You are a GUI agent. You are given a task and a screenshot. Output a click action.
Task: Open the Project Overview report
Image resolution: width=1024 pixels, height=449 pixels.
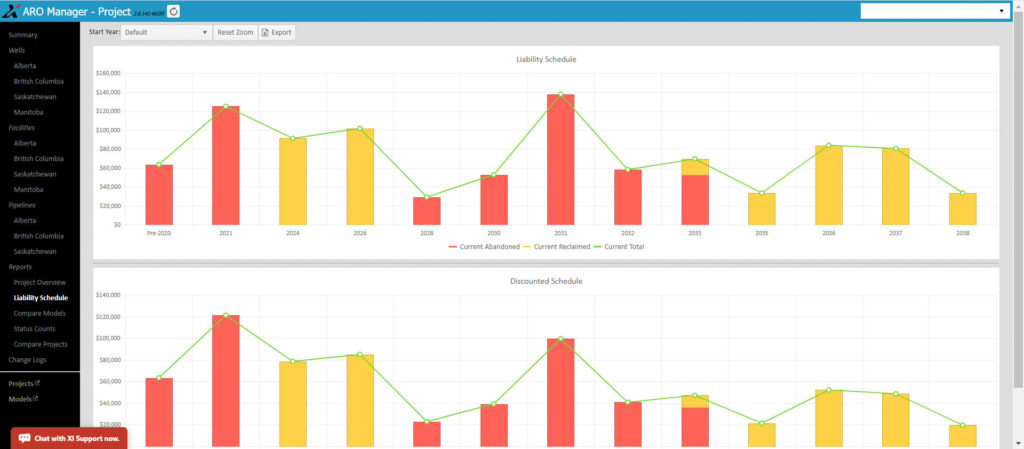39,283
